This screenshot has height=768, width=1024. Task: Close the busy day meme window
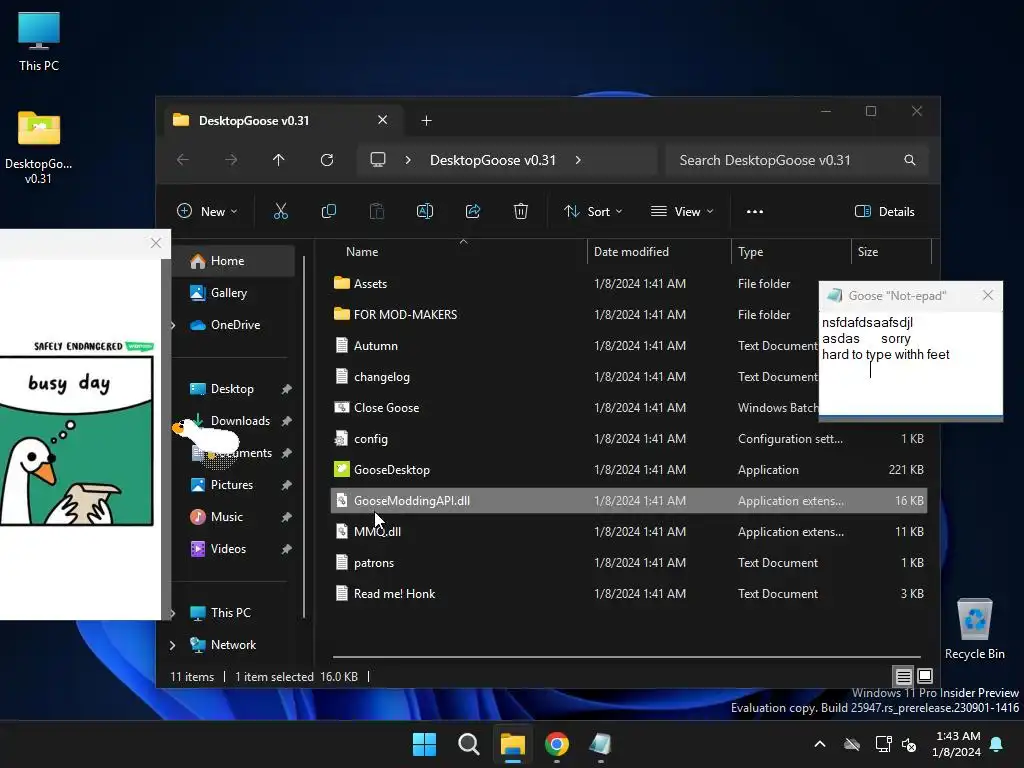click(155, 243)
